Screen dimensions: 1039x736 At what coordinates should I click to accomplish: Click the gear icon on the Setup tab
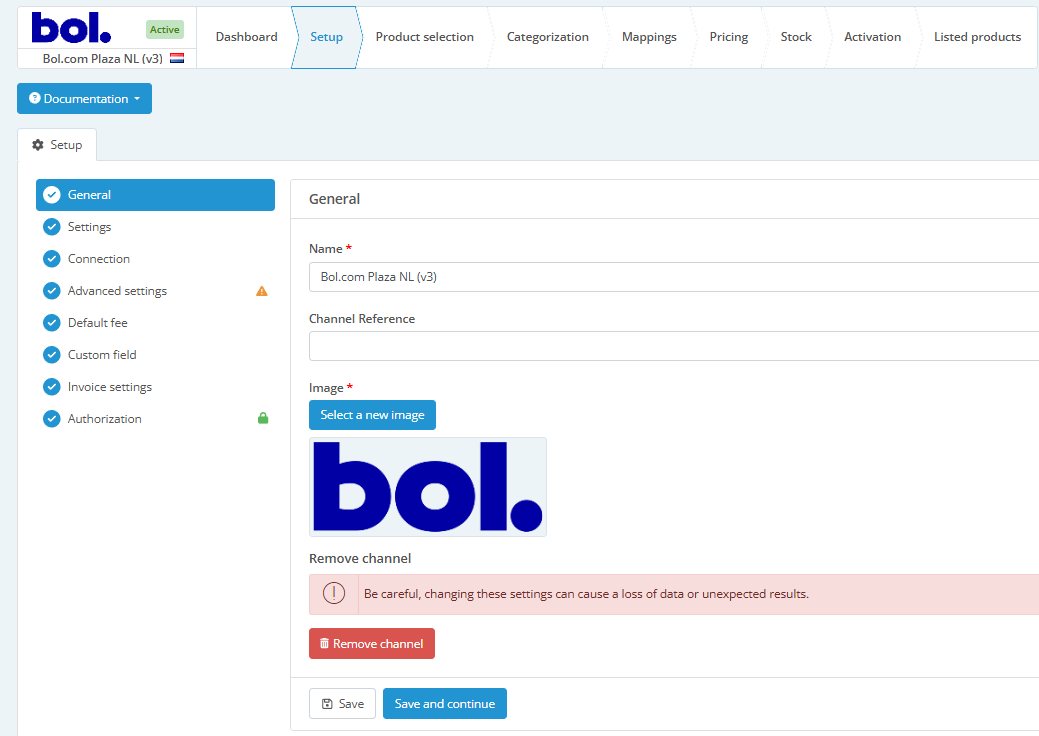(38, 144)
